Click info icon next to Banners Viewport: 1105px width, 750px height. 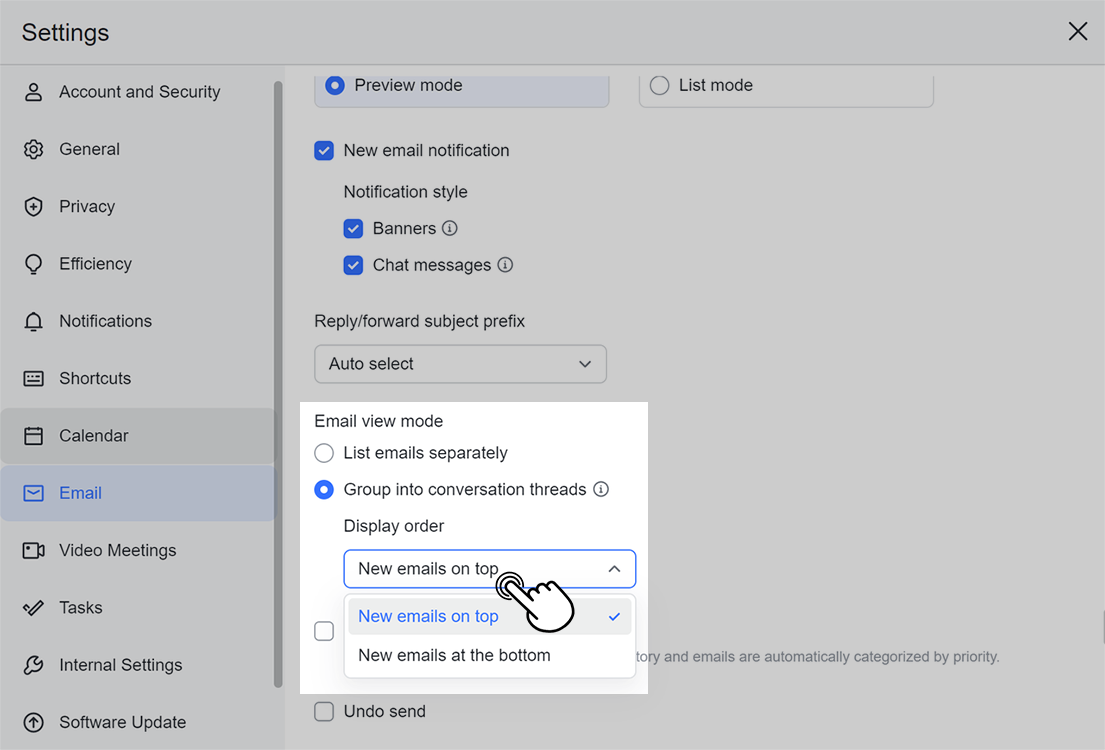[x=450, y=228]
